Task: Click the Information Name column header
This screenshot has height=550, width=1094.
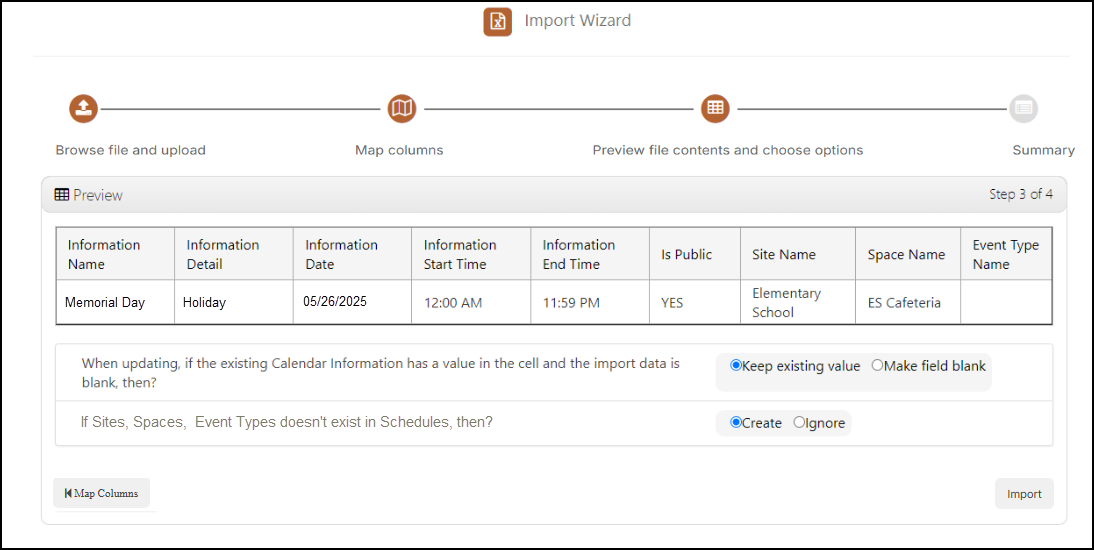Action: pyautogui.click(x=115, y=254)
